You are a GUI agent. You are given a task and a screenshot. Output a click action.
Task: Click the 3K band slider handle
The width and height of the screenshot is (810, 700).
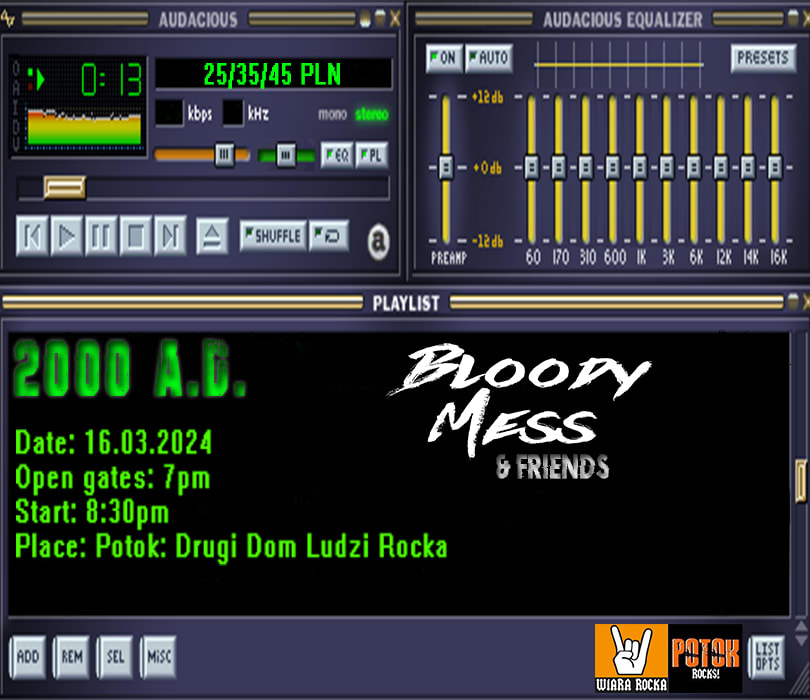667,167
